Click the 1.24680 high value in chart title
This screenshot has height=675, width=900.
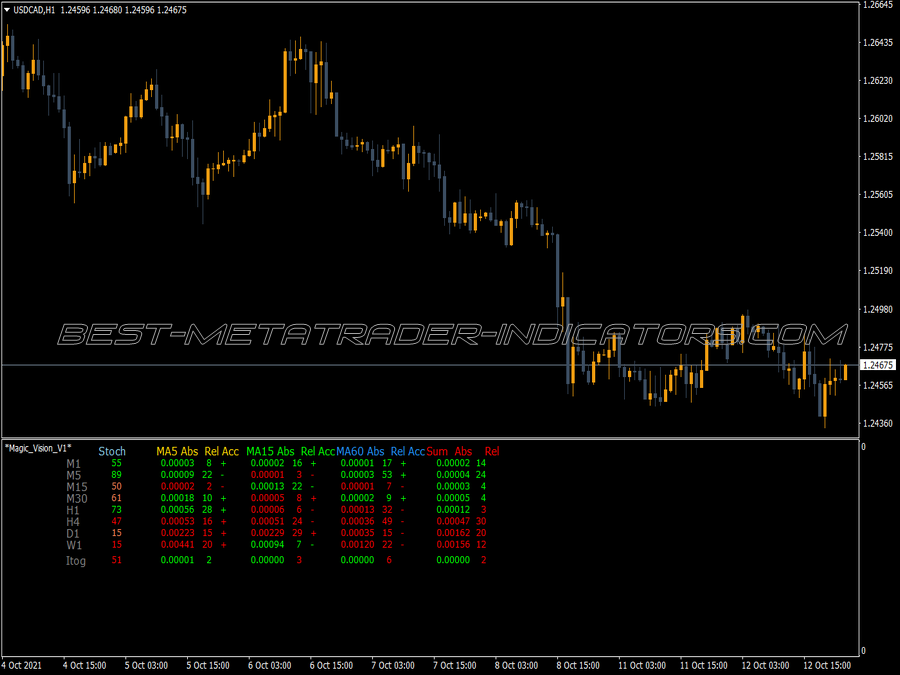click(x=108, y=10)
